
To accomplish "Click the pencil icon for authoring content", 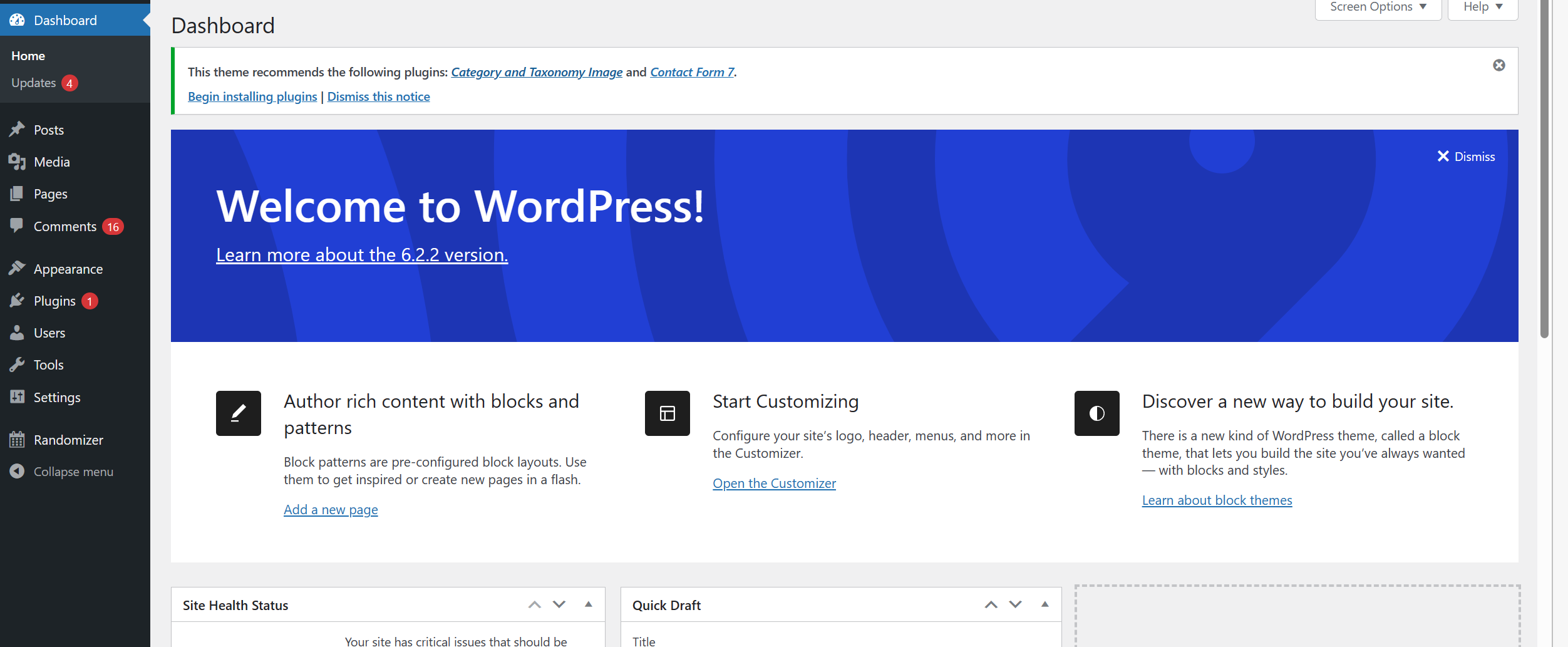I will pos(238,413).
